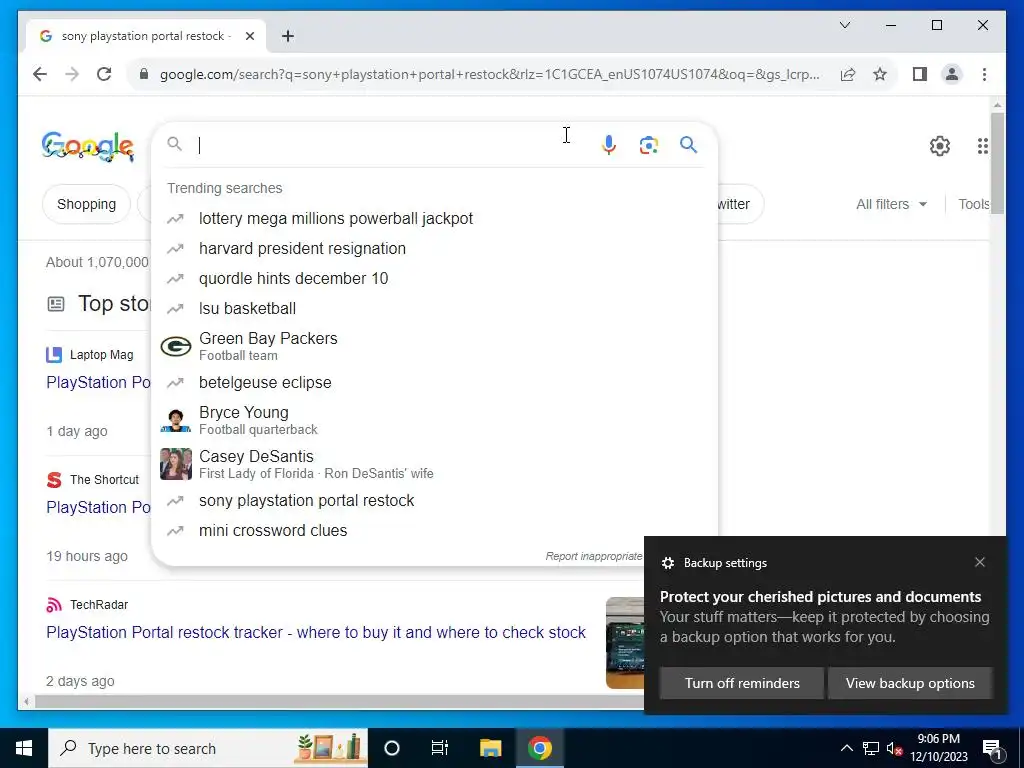Submit search with the blue magnifier icon
The image size is (1024, 768).
coord(688,144)
